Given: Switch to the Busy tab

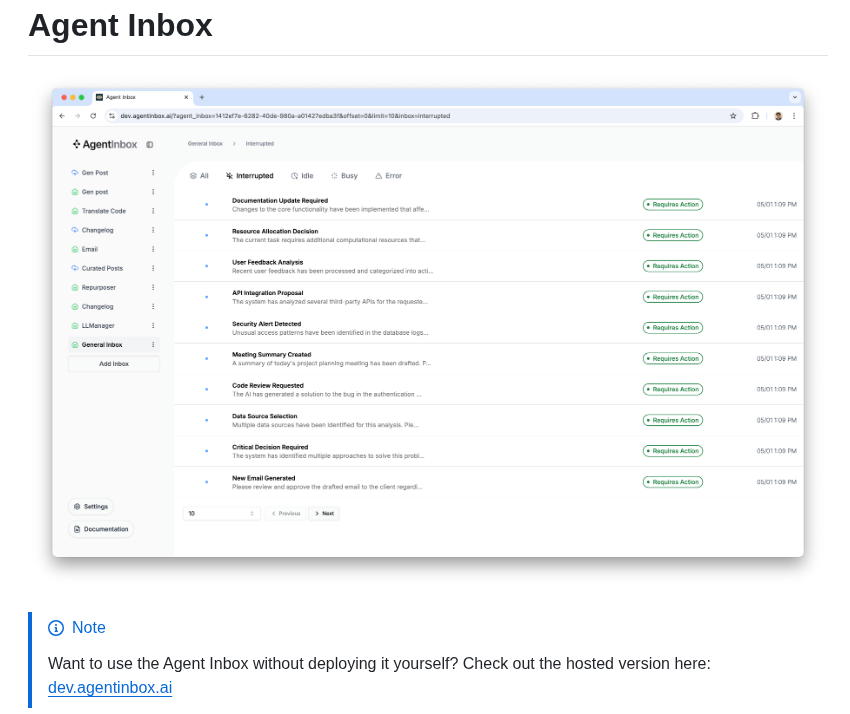Looking at the screenshot, I should coord(344,176).
